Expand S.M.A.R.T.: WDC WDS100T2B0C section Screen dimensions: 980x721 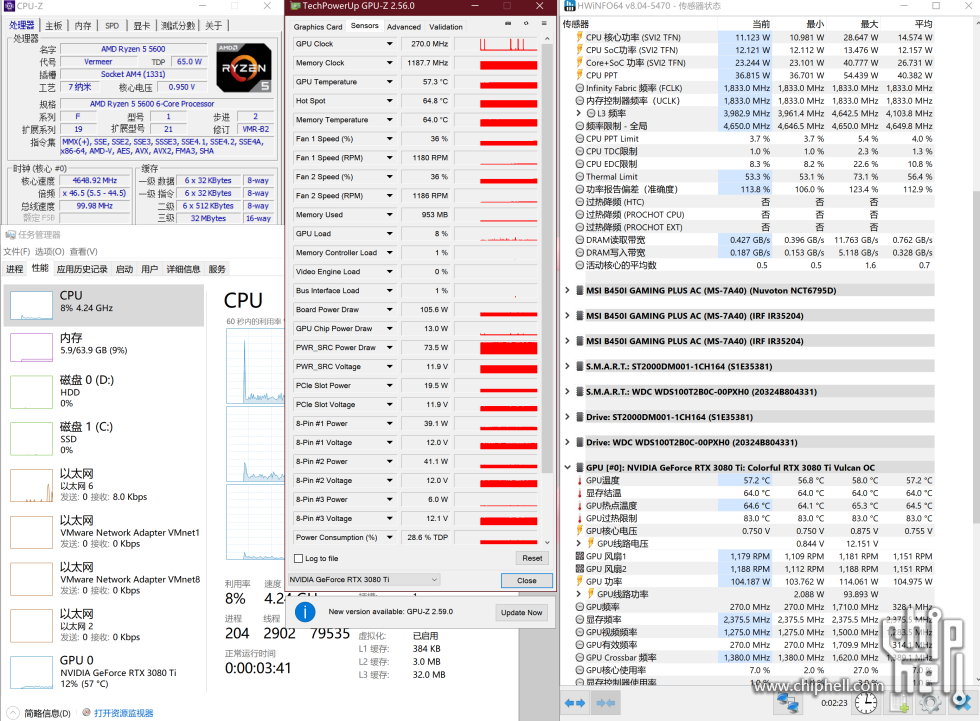click(567, 392)
